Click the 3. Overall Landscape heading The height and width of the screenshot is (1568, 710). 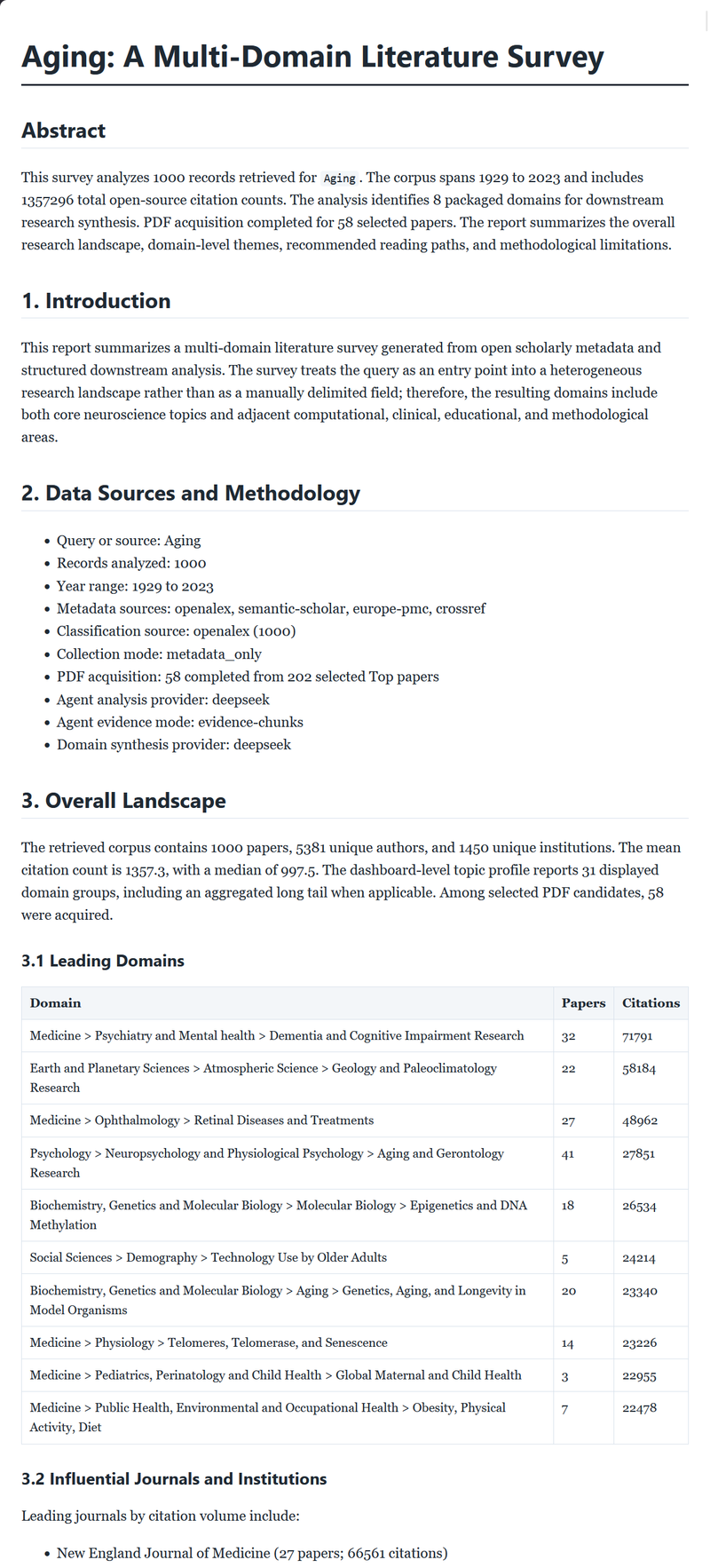tap(123, 801)
